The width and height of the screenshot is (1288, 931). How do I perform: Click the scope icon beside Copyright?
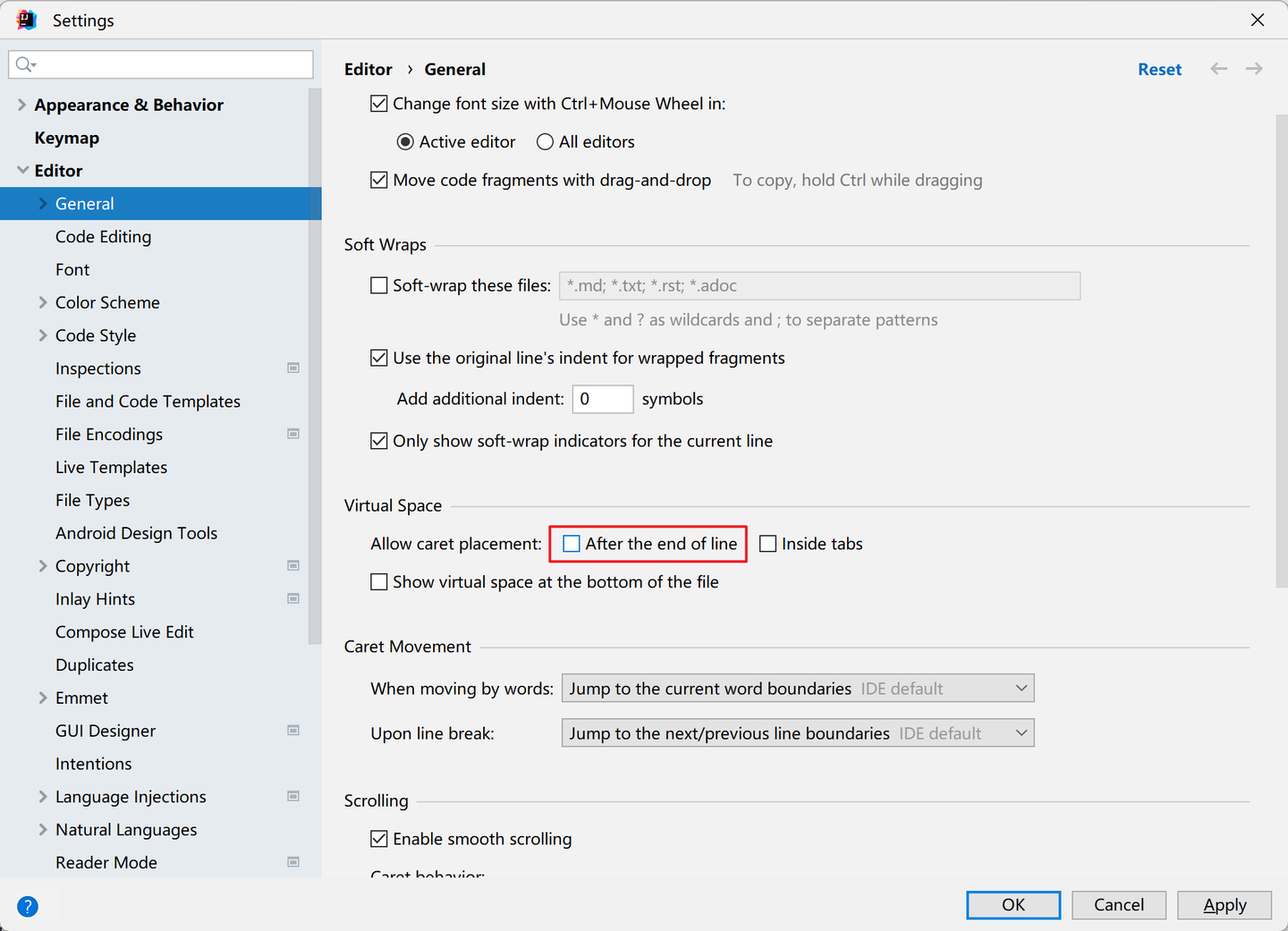pos(292,565)
